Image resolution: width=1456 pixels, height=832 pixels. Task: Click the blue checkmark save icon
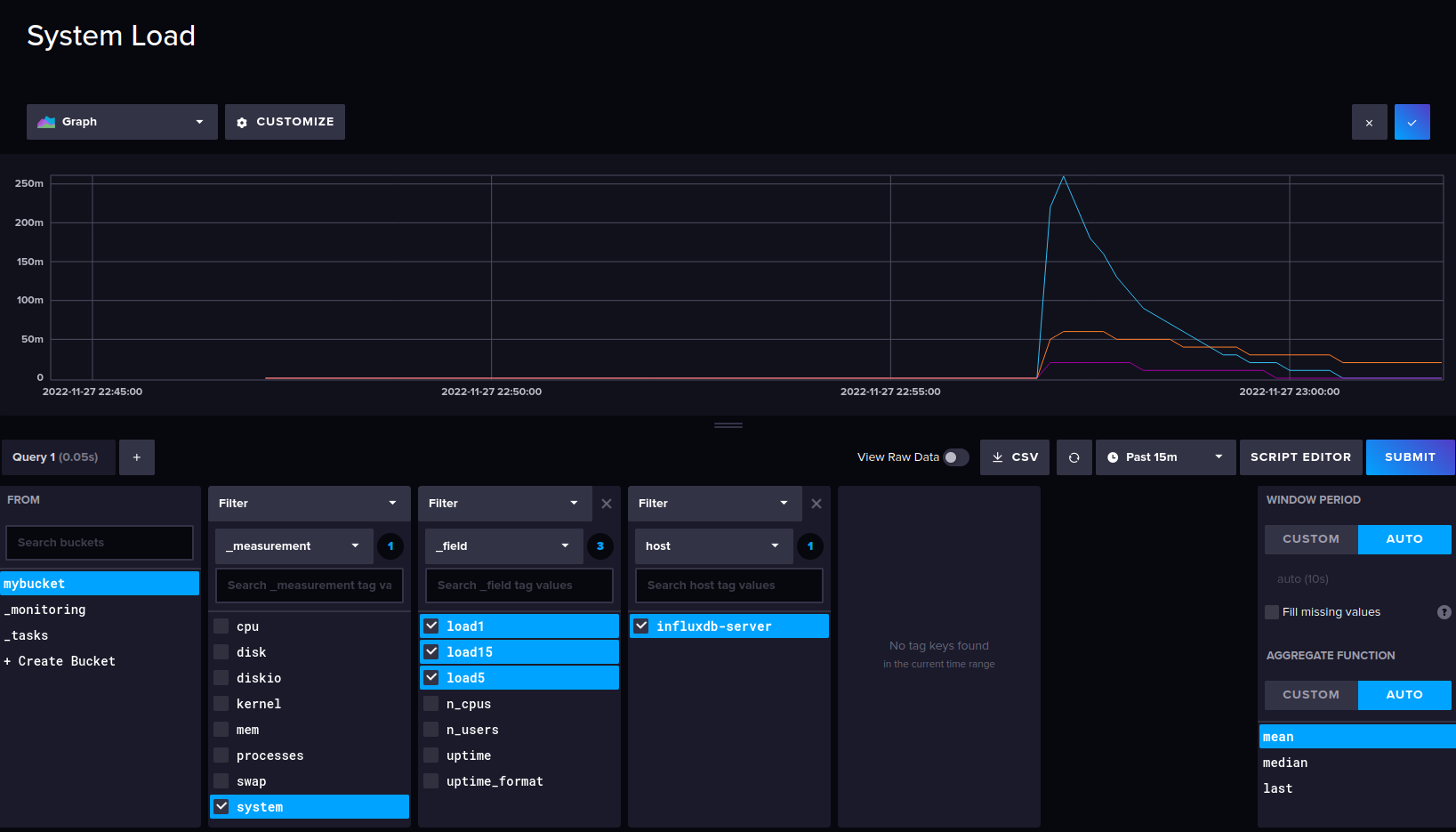click(1412, 123)
